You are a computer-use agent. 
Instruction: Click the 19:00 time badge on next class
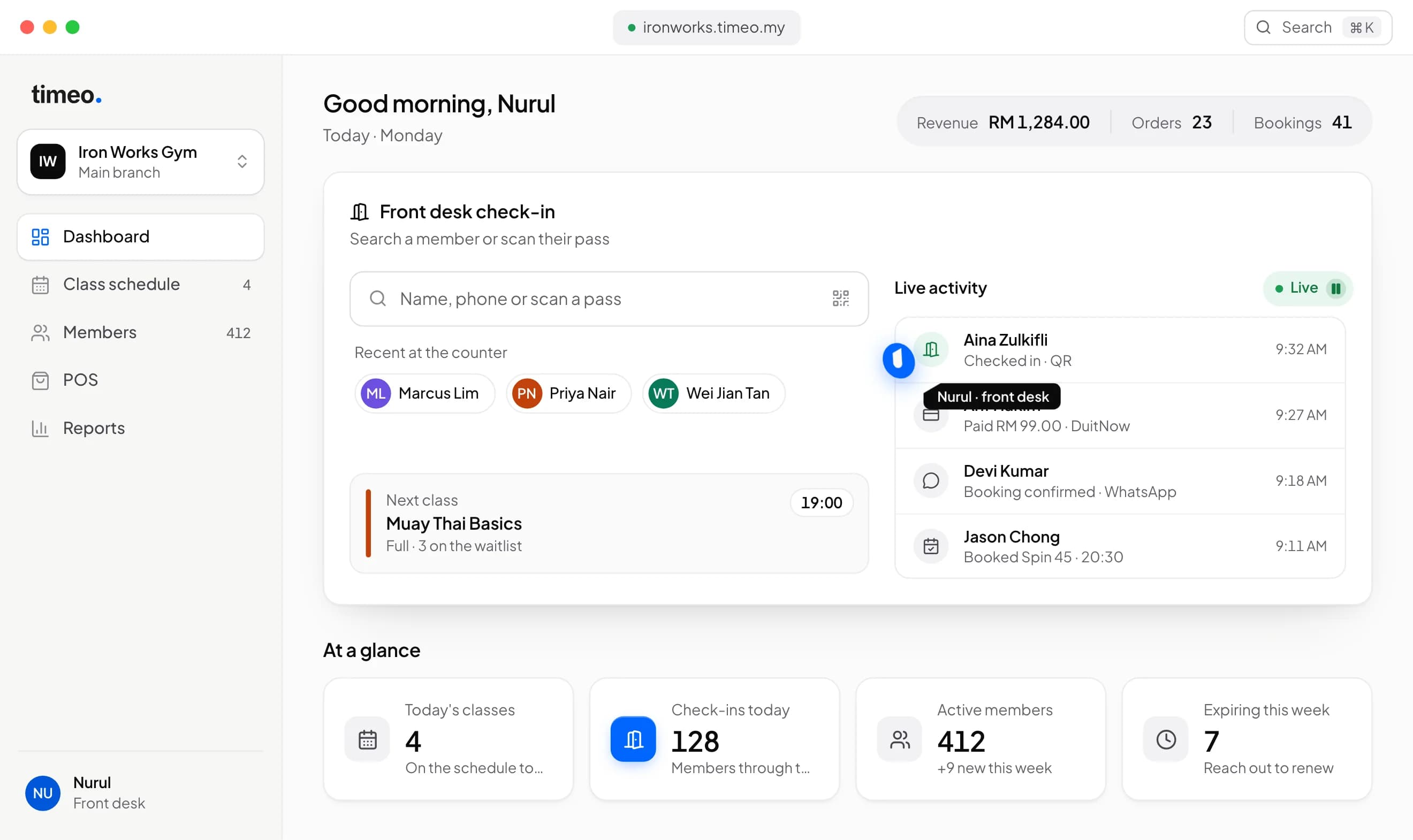[x=822, y=502]
